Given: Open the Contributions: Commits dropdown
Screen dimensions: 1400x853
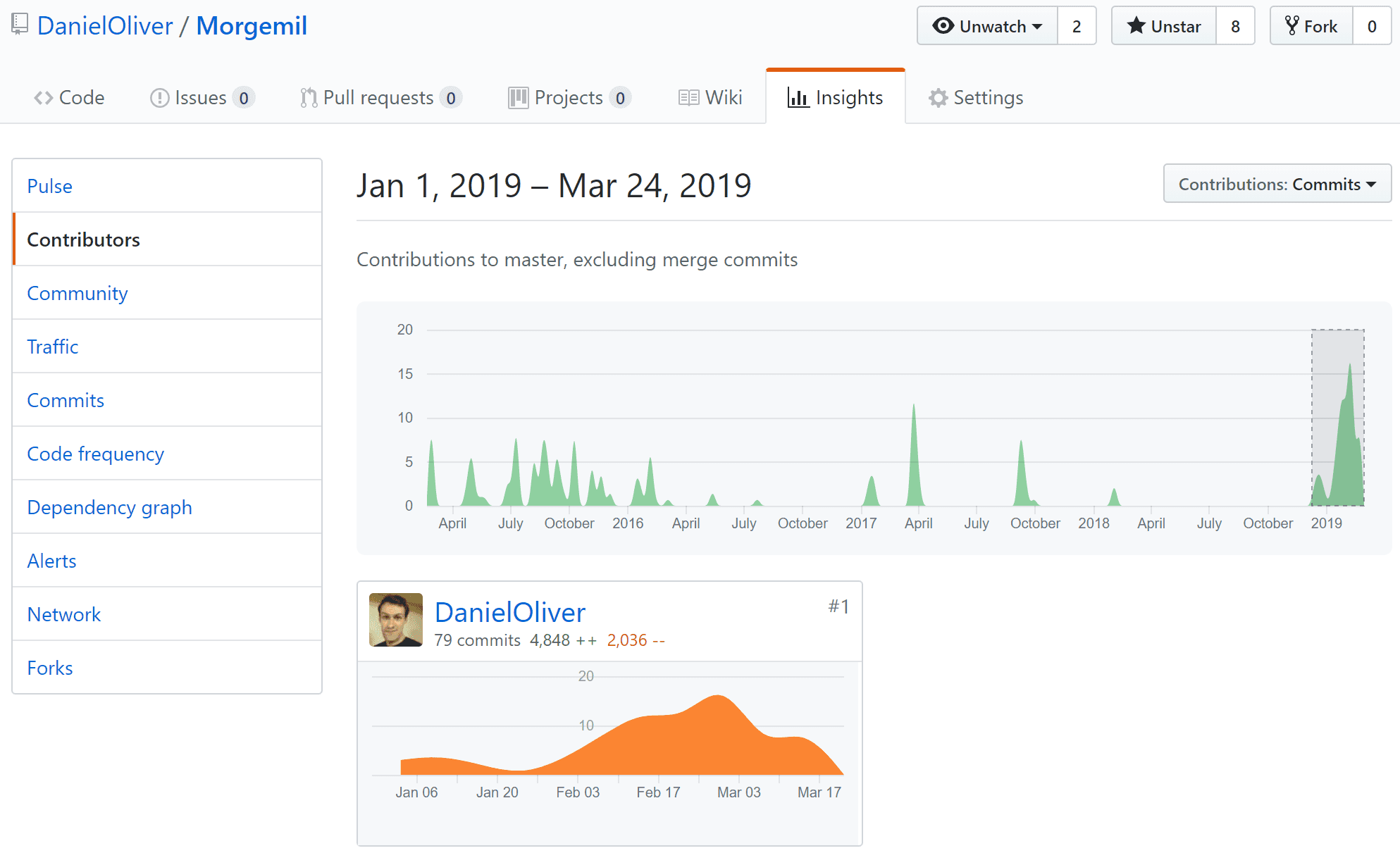Looking at the screenshot, I should pos(1277,184).
